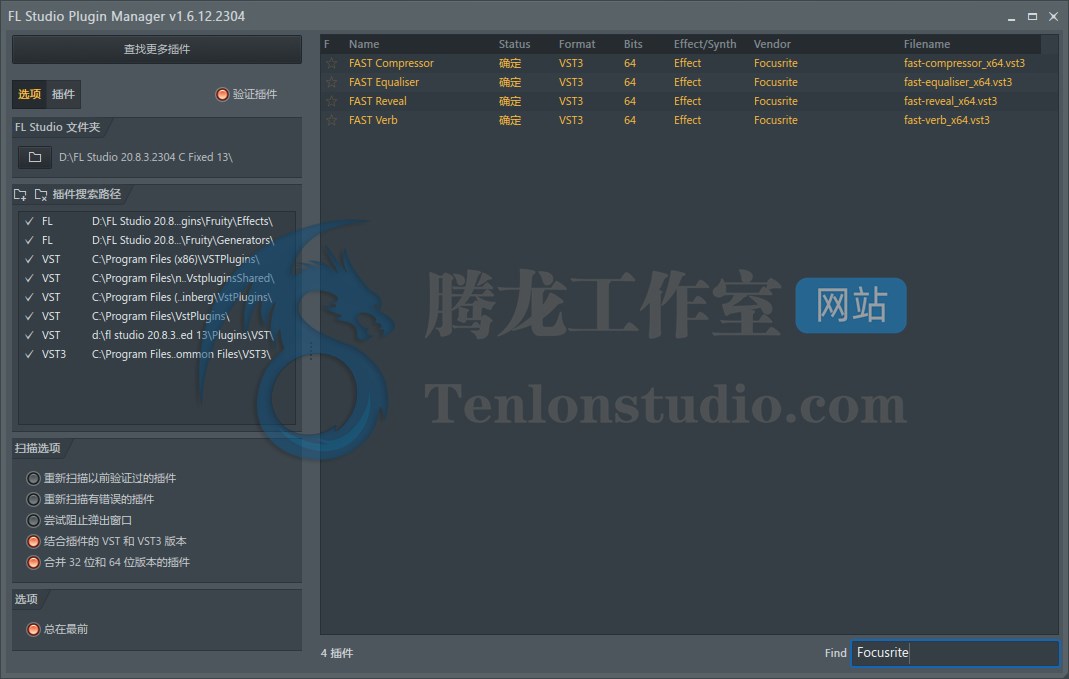
Task: Sort the list by Name column
Action: click(364, 44)
